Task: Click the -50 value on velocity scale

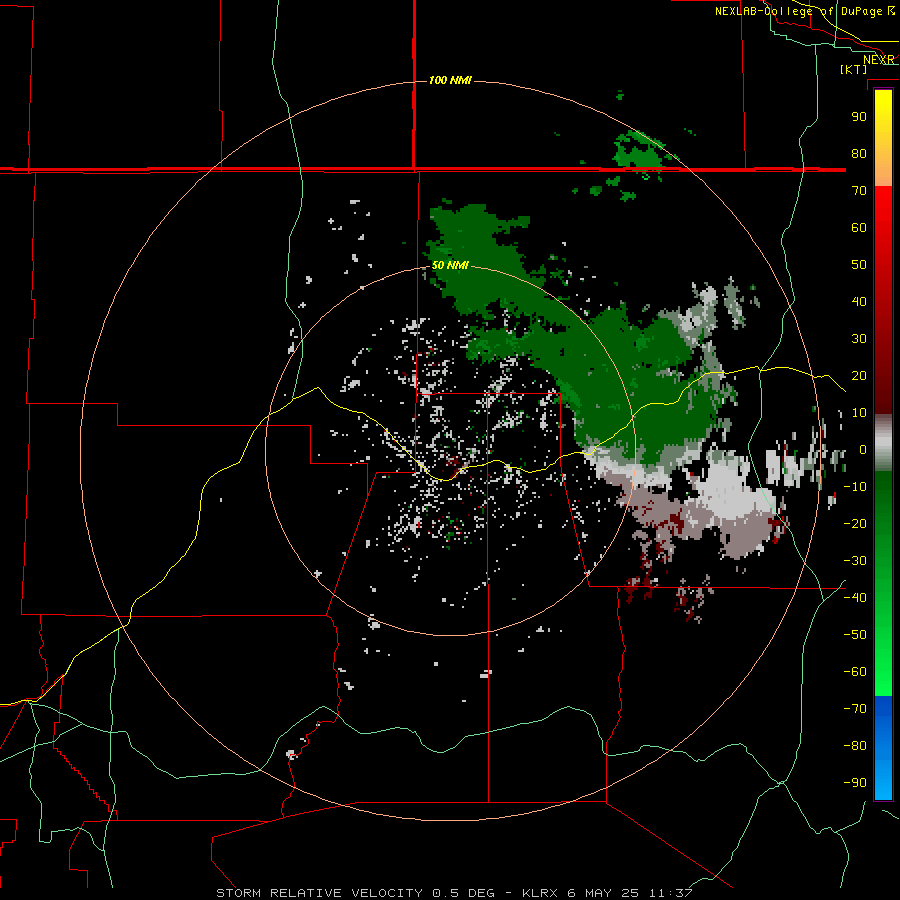Action: coord(855,634)
